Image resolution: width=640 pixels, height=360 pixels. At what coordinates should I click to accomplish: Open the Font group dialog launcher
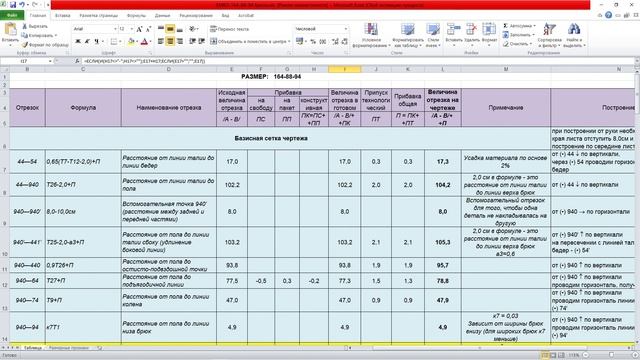[x=150, y=53]
